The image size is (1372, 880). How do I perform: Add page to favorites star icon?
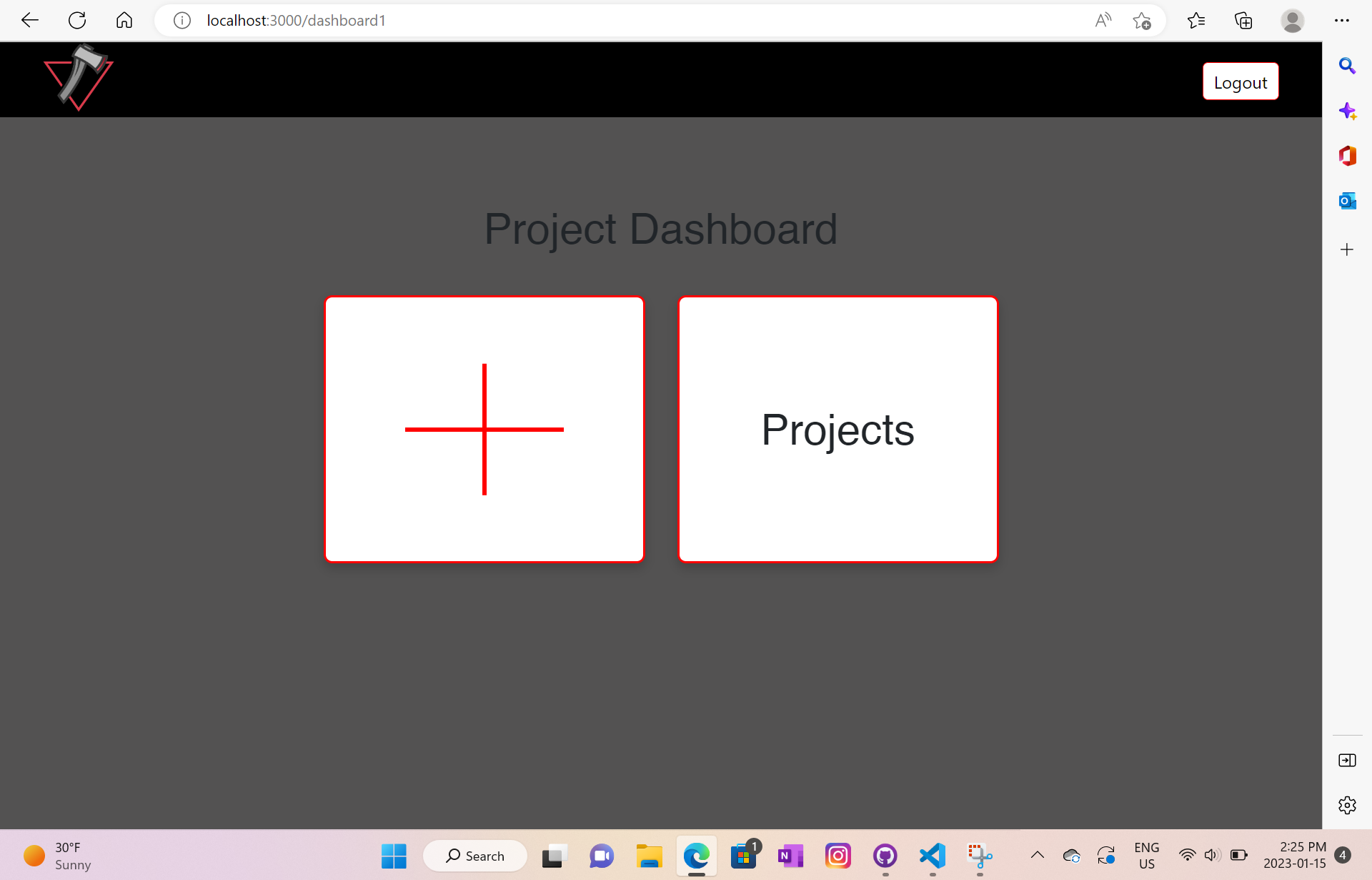(1142, 21)
